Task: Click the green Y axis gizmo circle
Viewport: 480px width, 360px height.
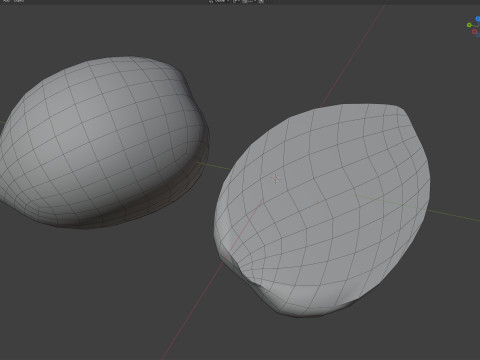Action: coord(469,25)
